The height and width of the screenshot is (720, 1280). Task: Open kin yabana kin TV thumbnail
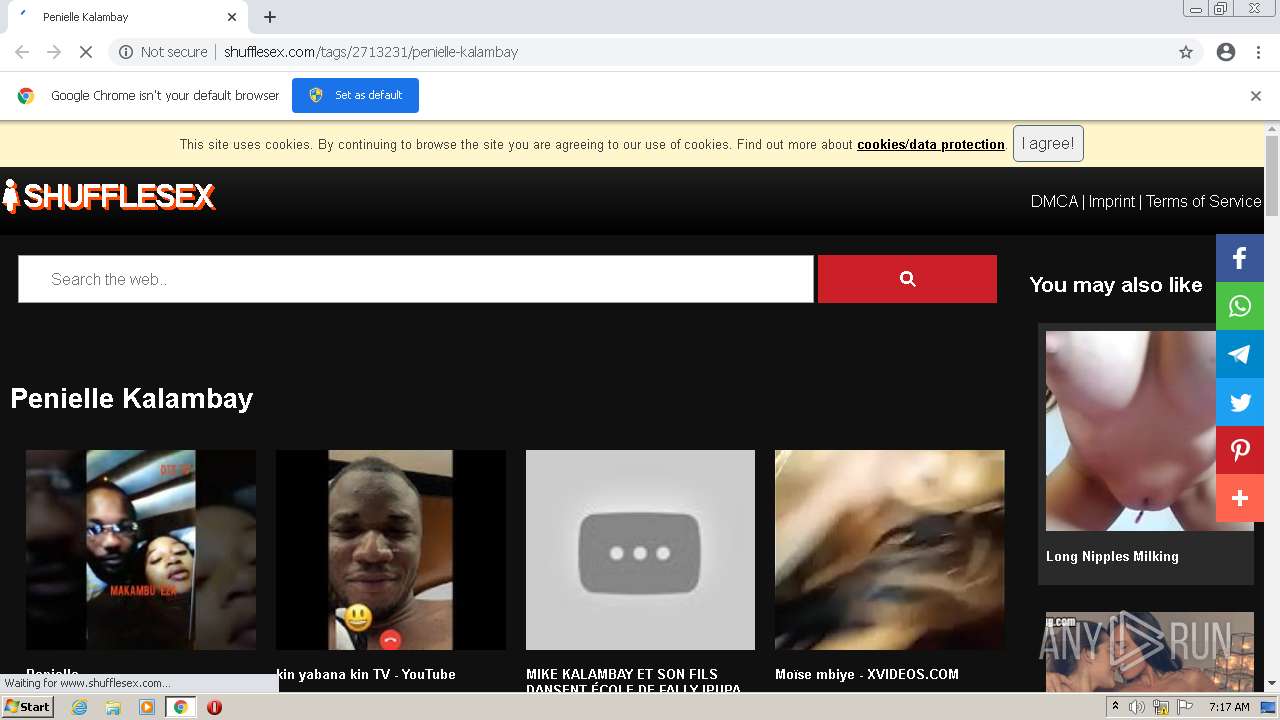coord(391,550)
